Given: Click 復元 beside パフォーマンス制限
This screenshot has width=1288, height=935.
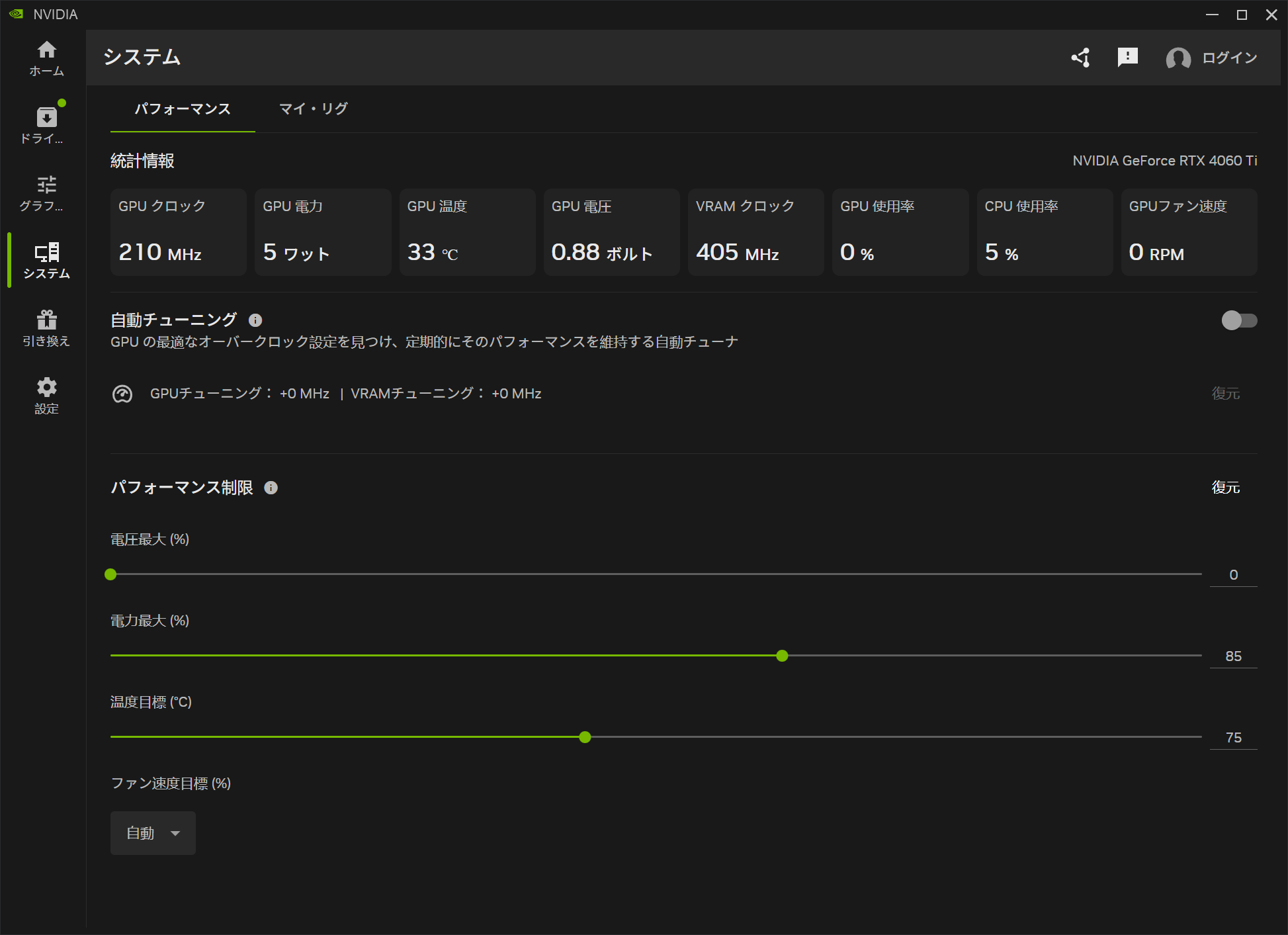Looking at the screenshot, I should tap(1225, 488).
